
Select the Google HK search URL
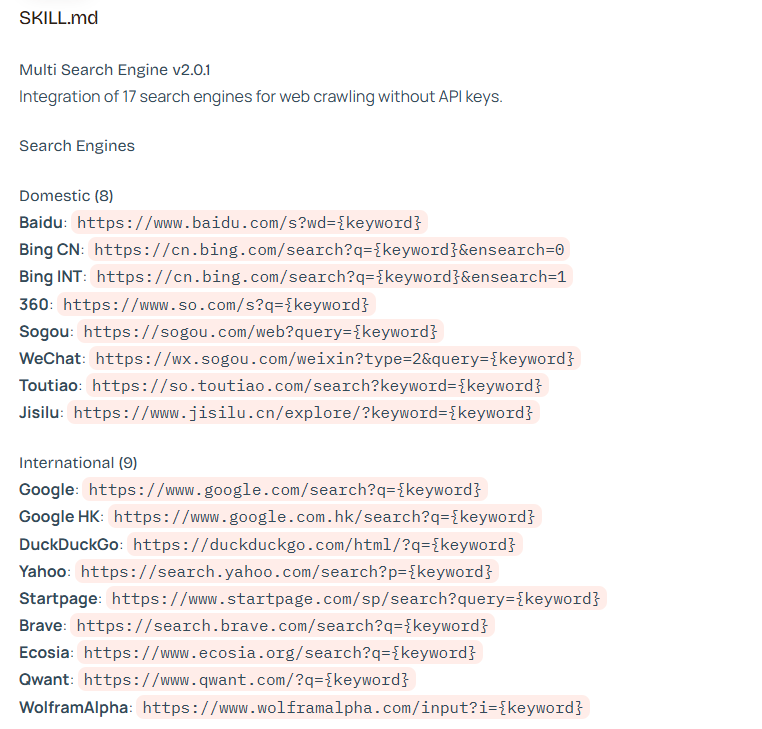pyautogui.click(x=324, y=517)
